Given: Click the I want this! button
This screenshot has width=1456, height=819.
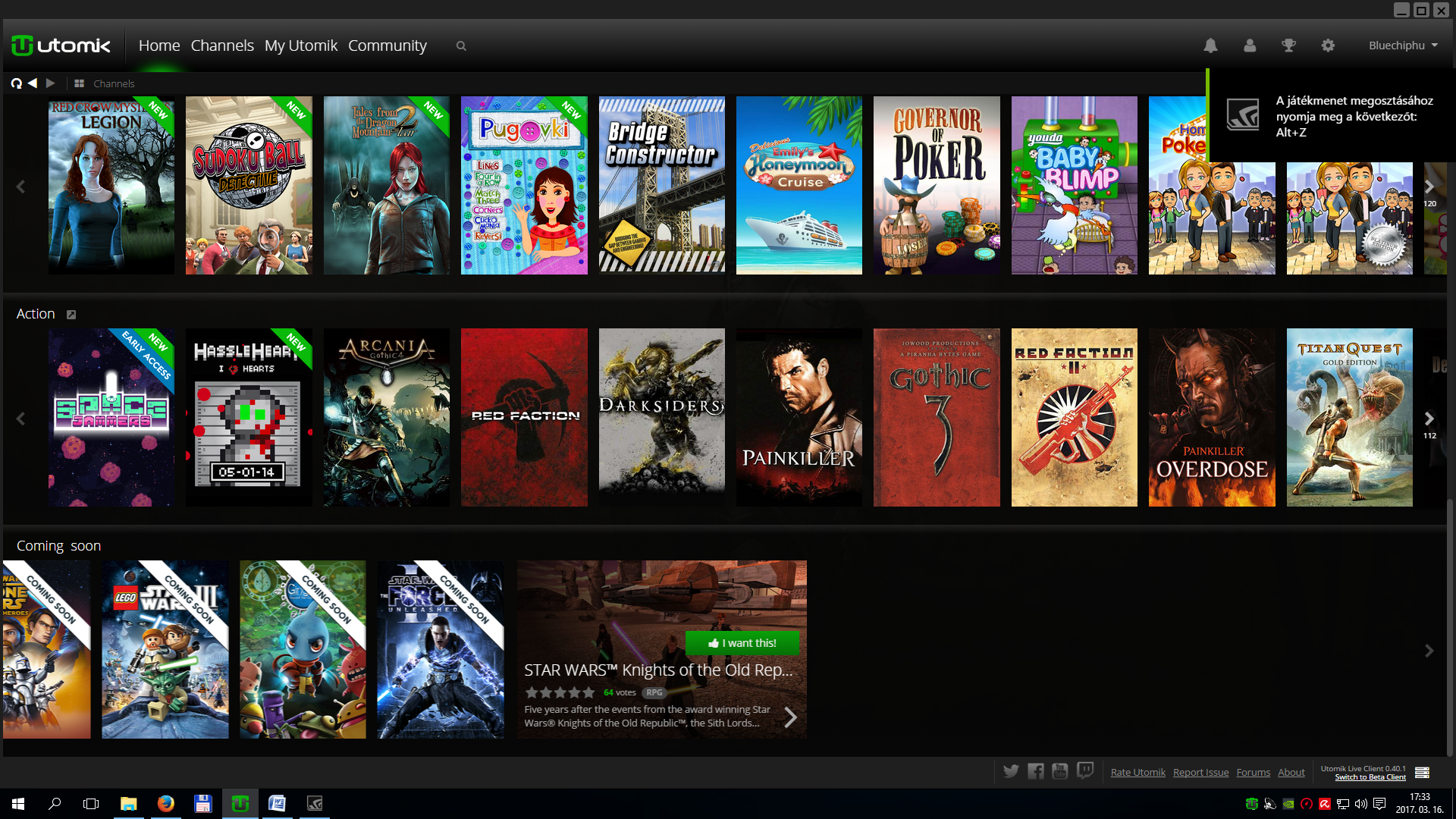Looking at the screenshot, I should (742, 643).
